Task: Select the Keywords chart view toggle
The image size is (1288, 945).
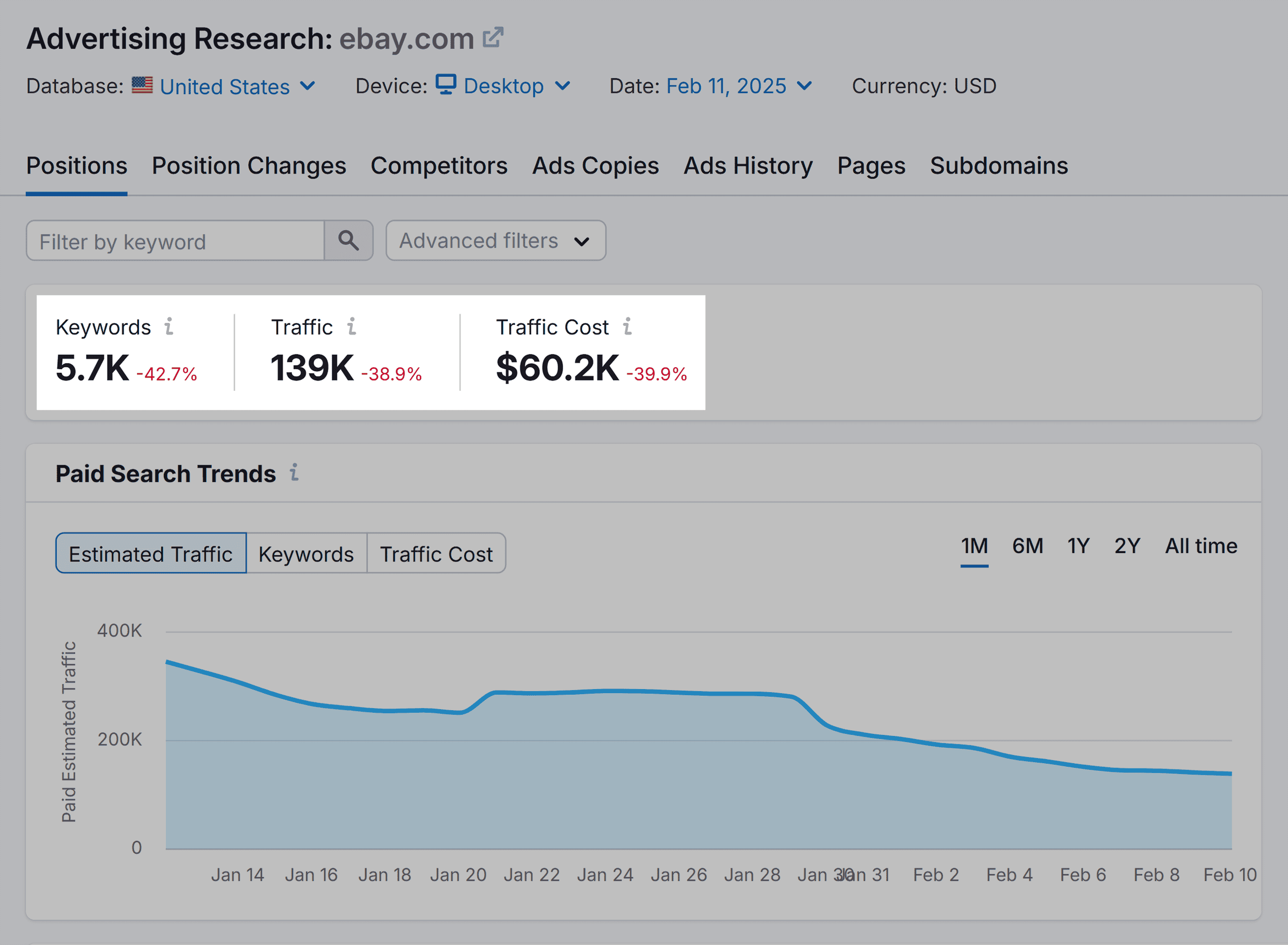Action: (306, 553)
